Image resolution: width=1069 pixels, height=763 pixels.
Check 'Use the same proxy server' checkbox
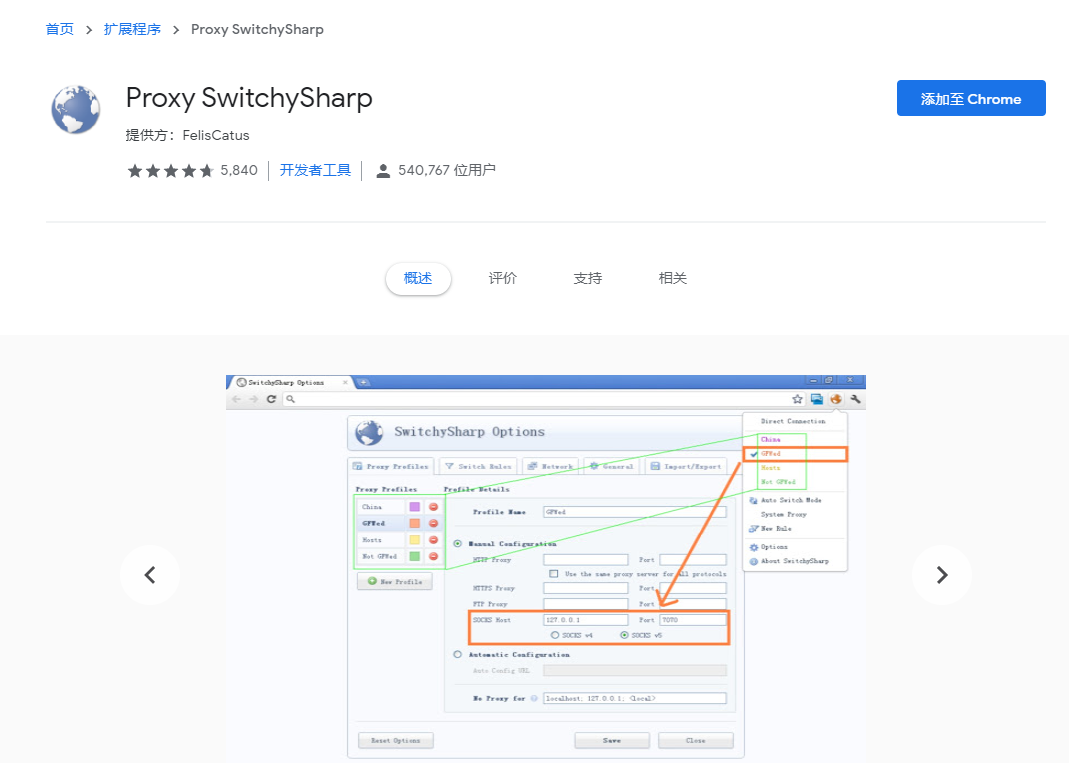pyautogui.click(x=553, y=574)
